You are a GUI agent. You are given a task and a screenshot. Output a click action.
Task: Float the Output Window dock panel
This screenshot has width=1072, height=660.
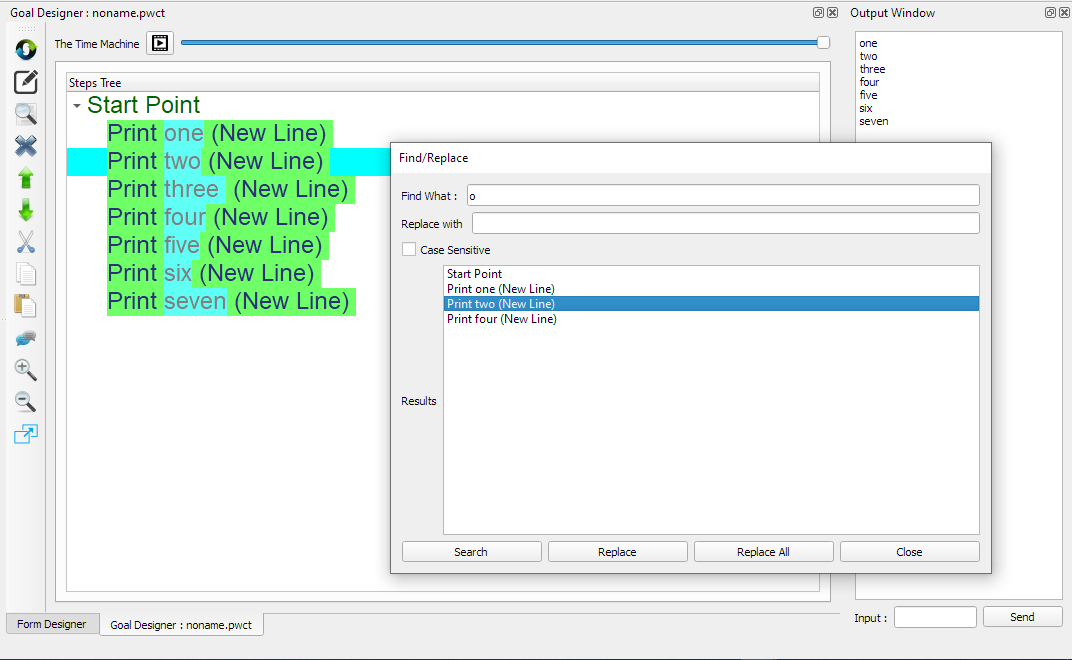(x=1050, y=13)
